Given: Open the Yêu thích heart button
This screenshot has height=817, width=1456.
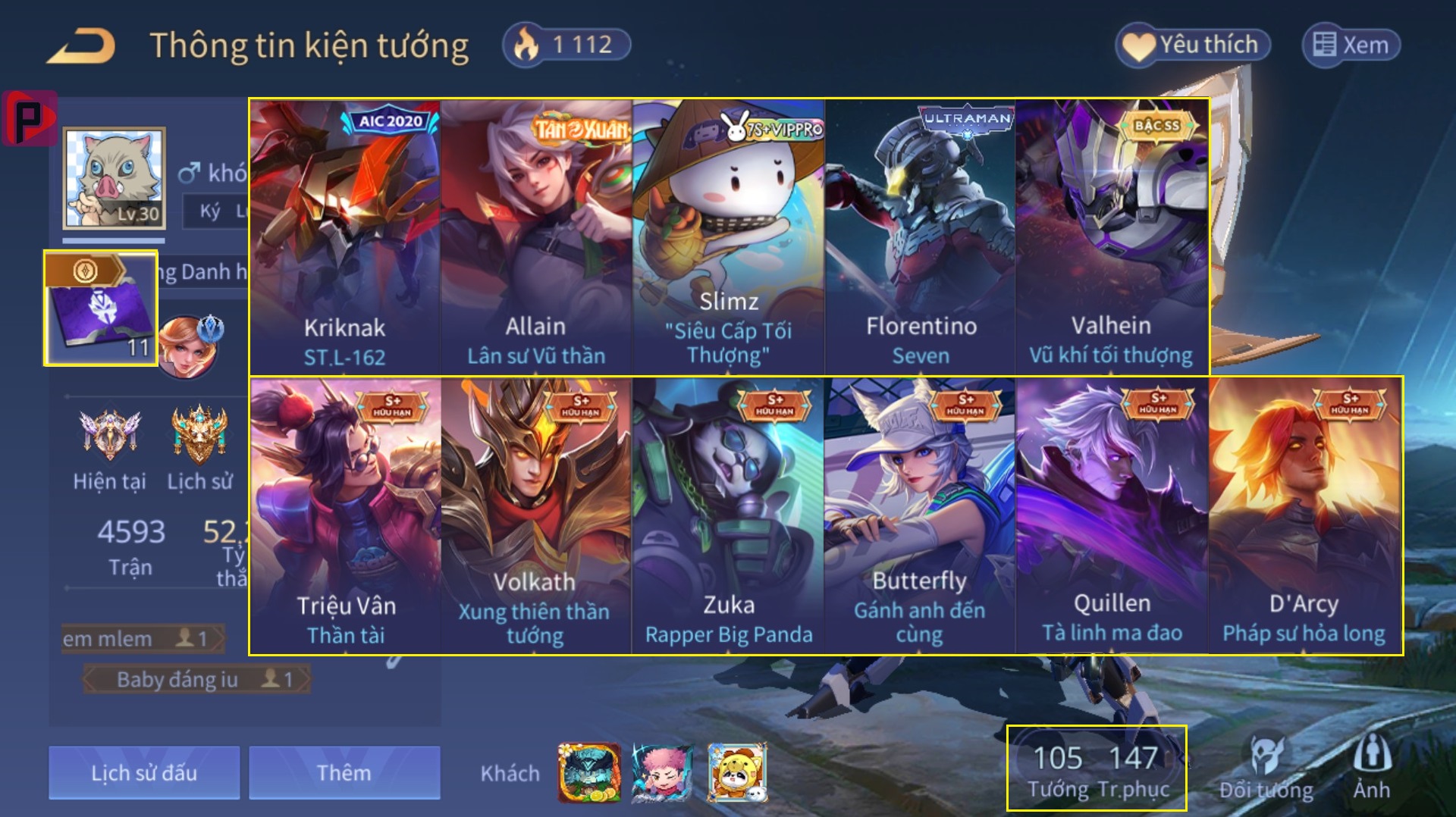Looking at the screenshot, I should [x=1193, y=45].
